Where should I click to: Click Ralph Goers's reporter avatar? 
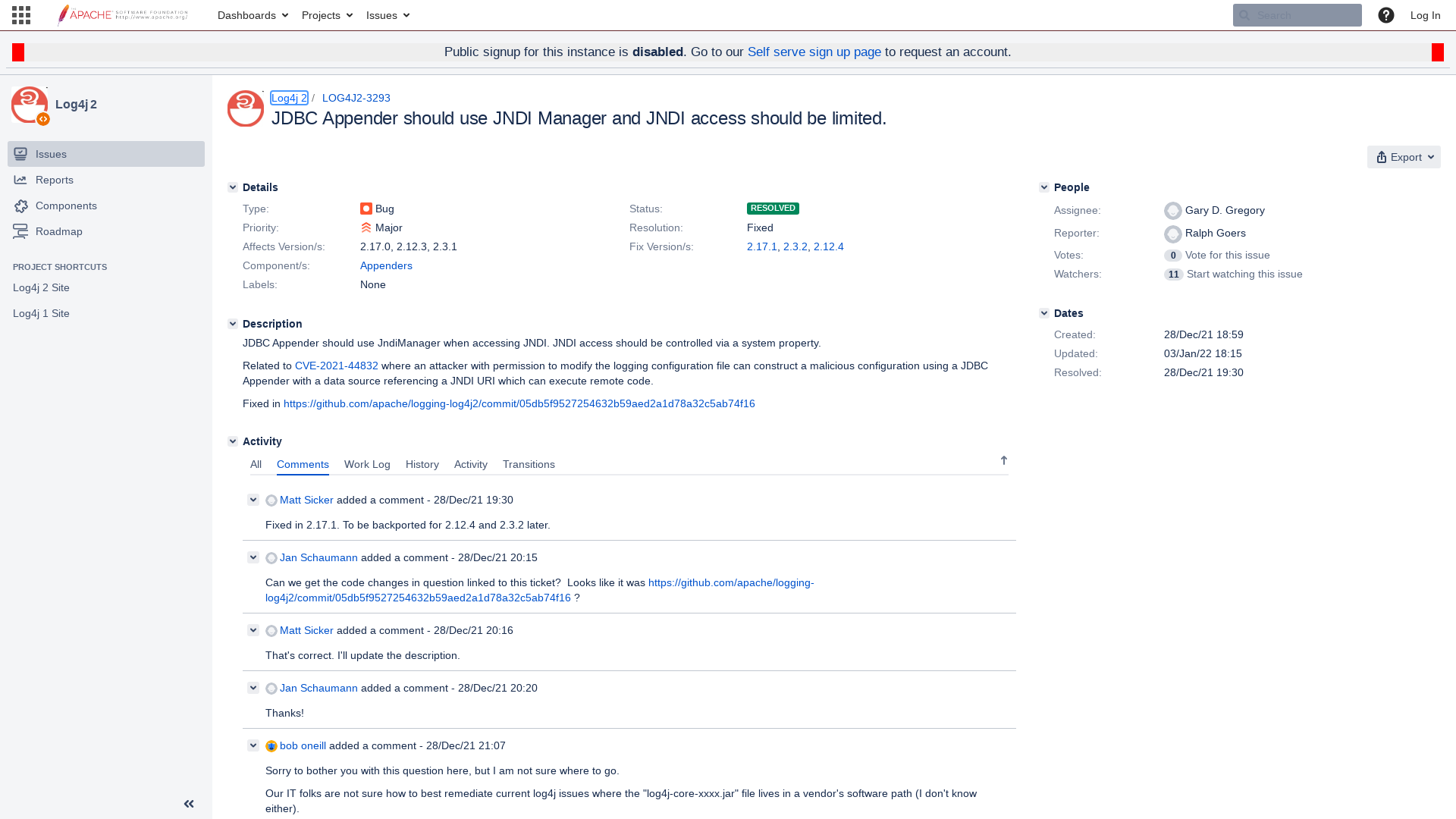(1173, 234)
